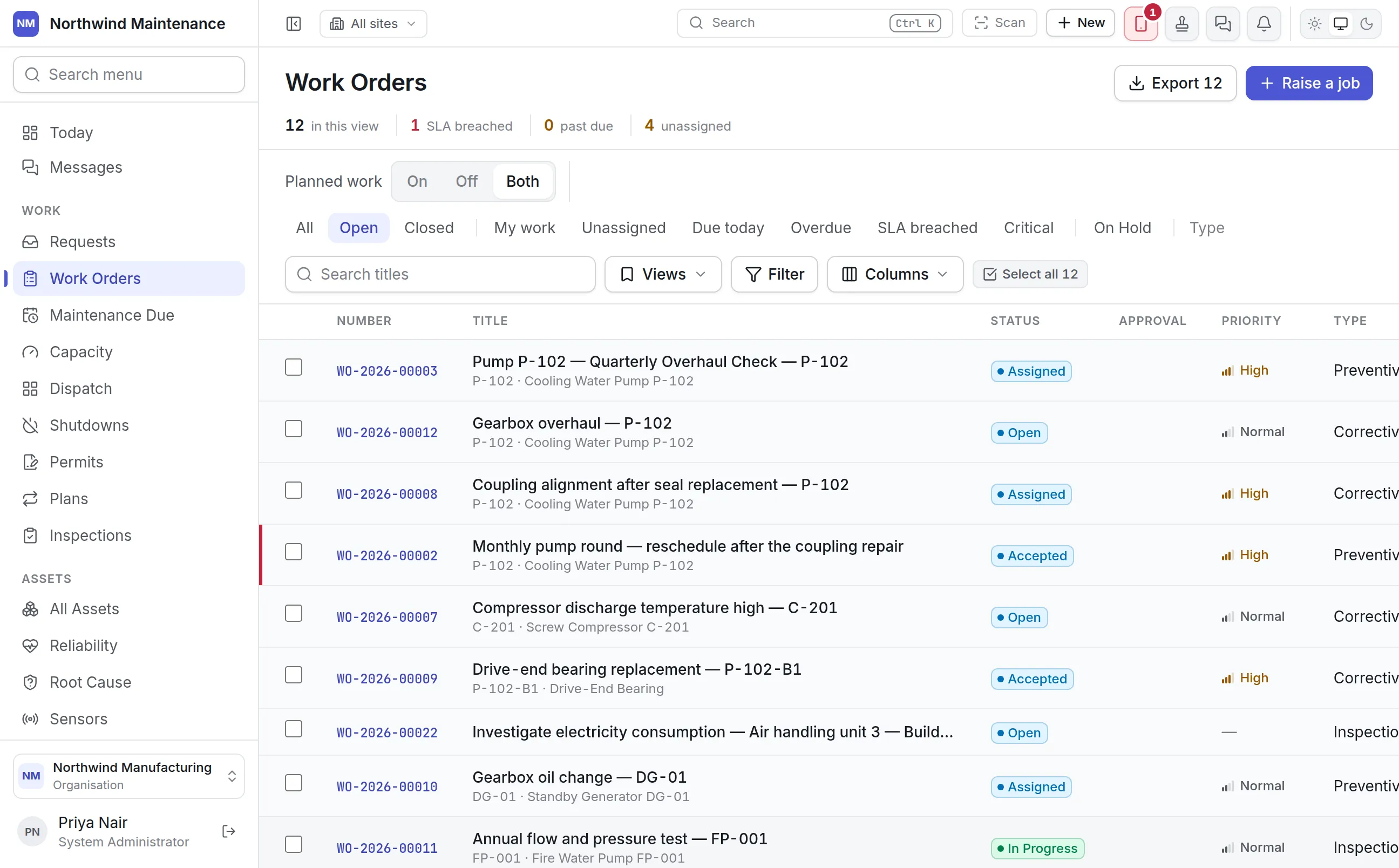Open Root Cause in the sidebar
The image size is (1399, 868).
point(128,682)
